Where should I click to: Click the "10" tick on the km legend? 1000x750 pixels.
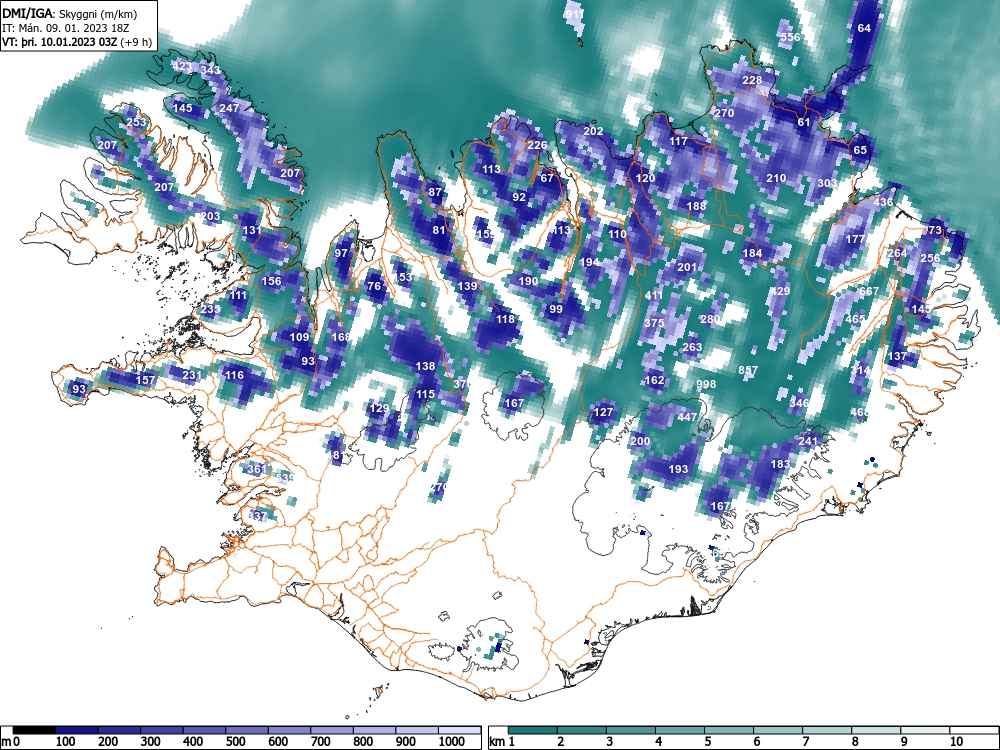point(956,742)
